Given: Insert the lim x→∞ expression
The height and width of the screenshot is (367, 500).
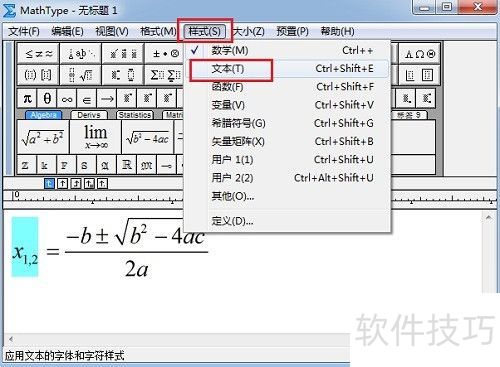Looking at the screenshot, I should pos(96,137).
